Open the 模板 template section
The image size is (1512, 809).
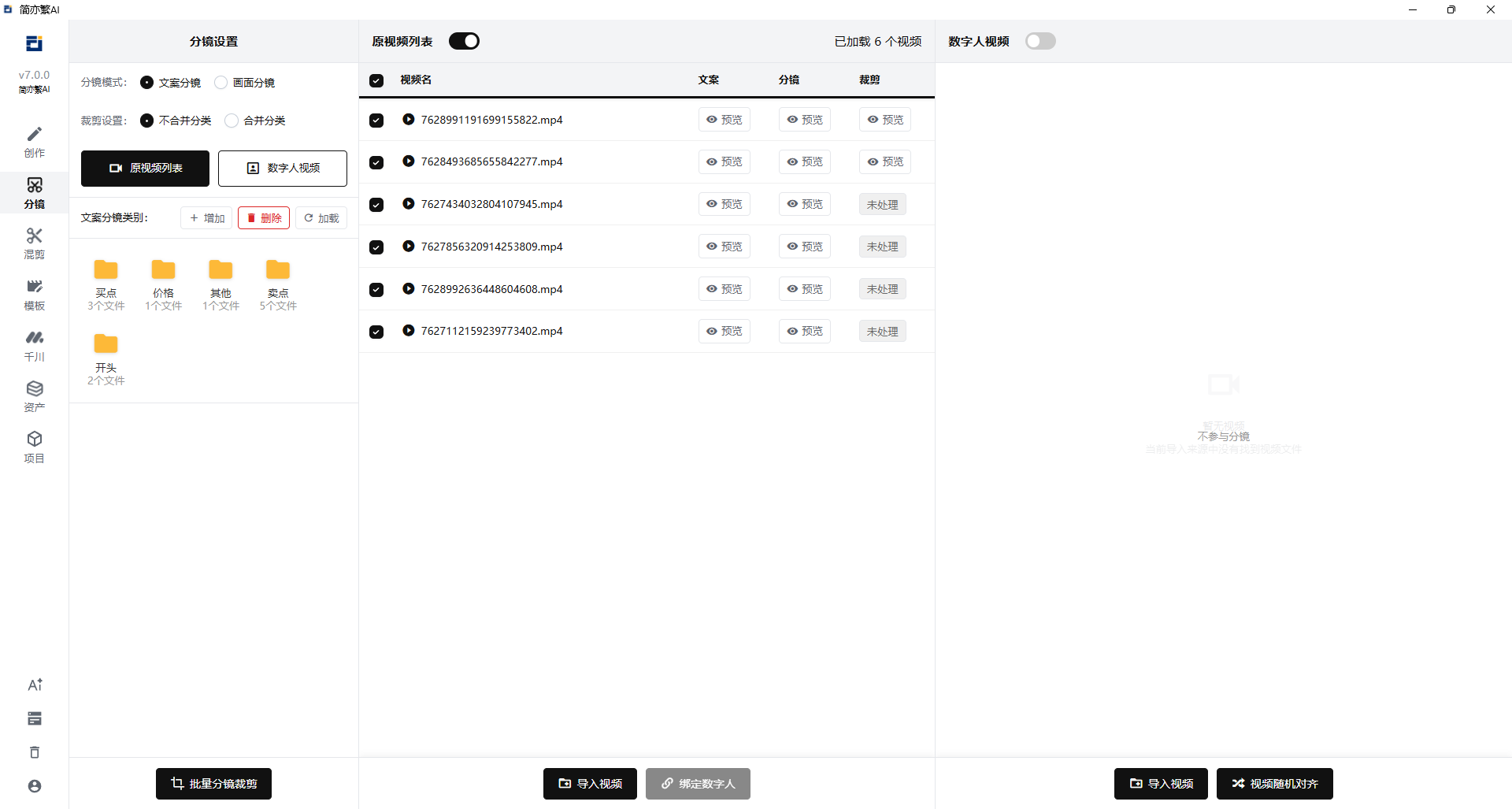34,295
